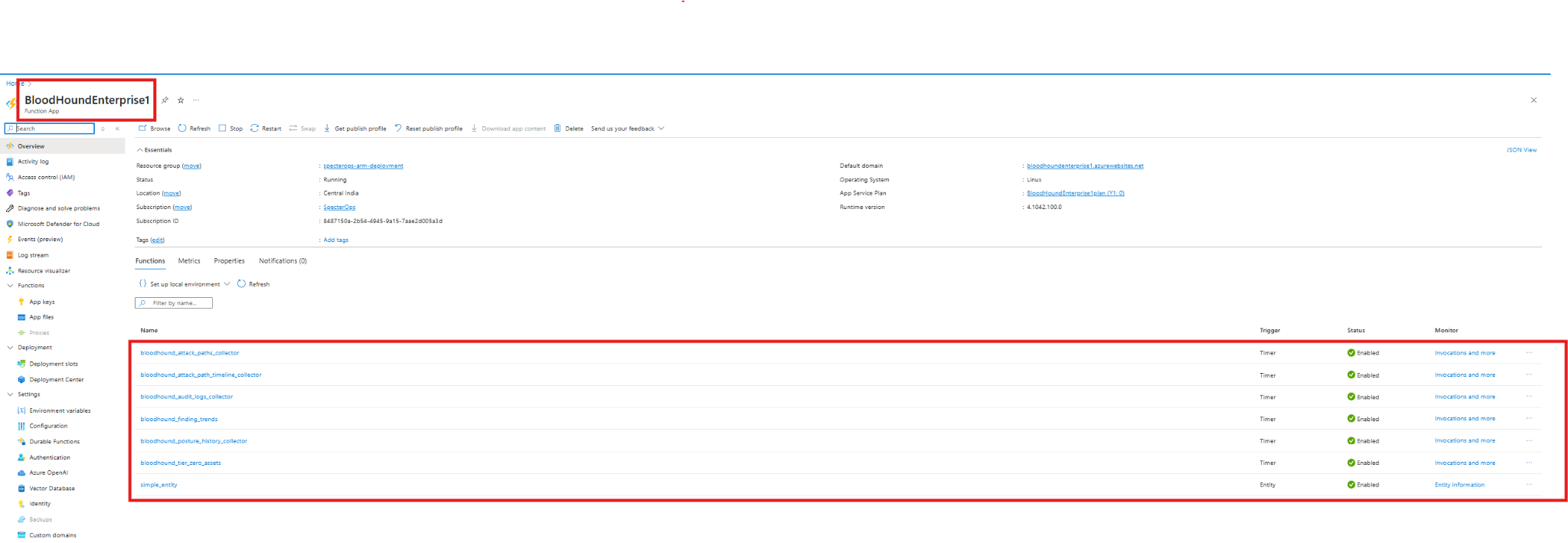Click the Configuration icon in Settings
The image size is (1568, 543).
21,426
